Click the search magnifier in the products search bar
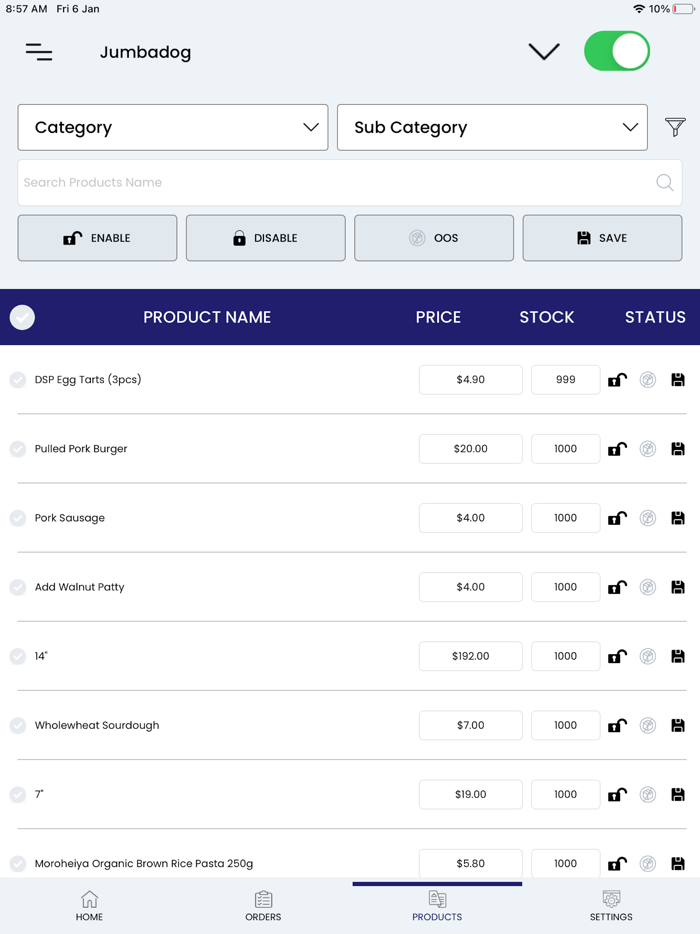This screenshot has width=700, height=934. [x=663, y=182]
